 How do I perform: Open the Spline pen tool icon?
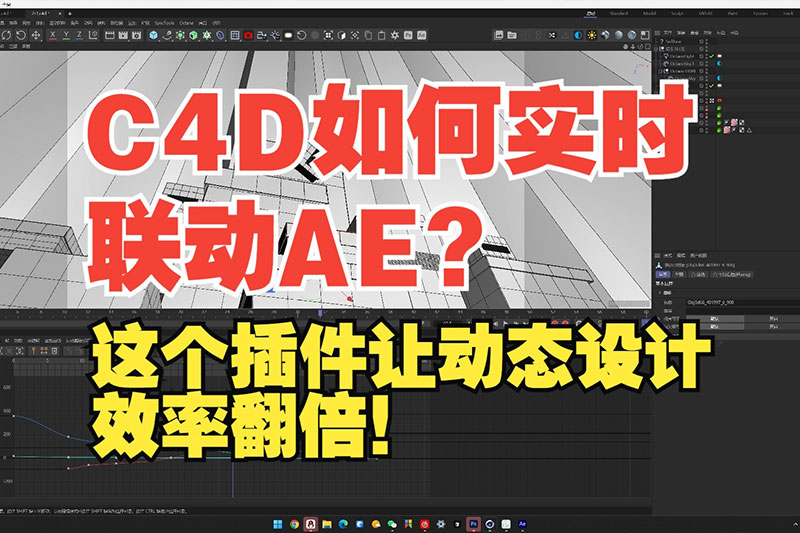[x=167, y=35]
